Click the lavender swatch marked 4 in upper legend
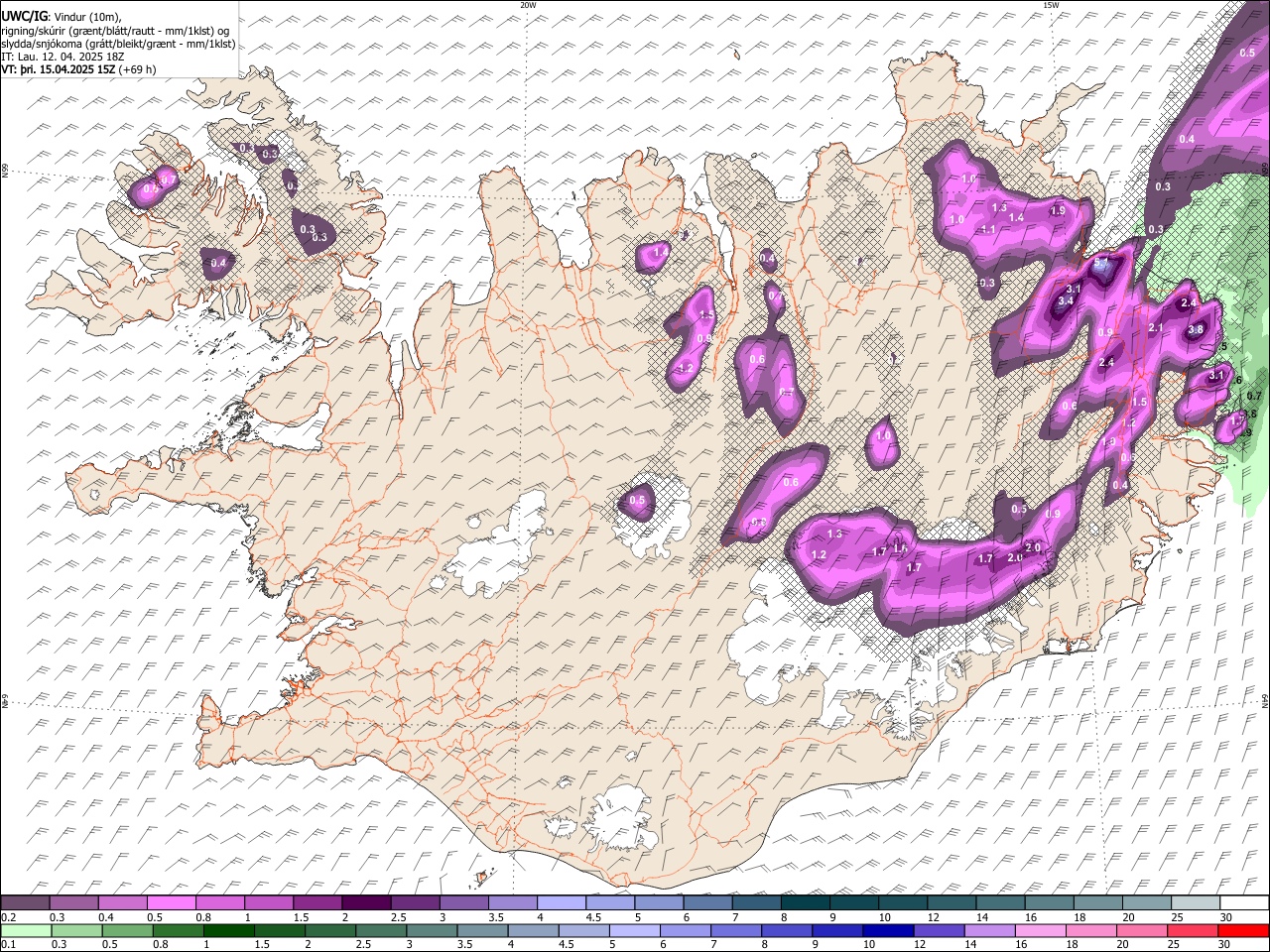 [561, 903]
